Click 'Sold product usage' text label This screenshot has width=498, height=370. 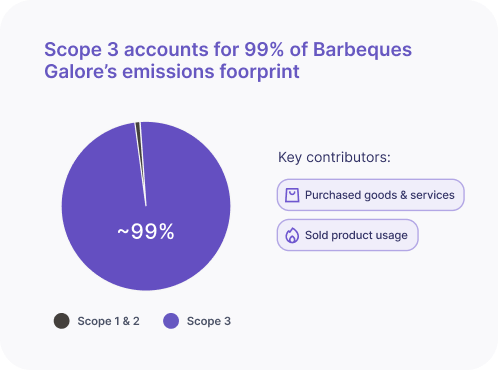click(356, 235)
